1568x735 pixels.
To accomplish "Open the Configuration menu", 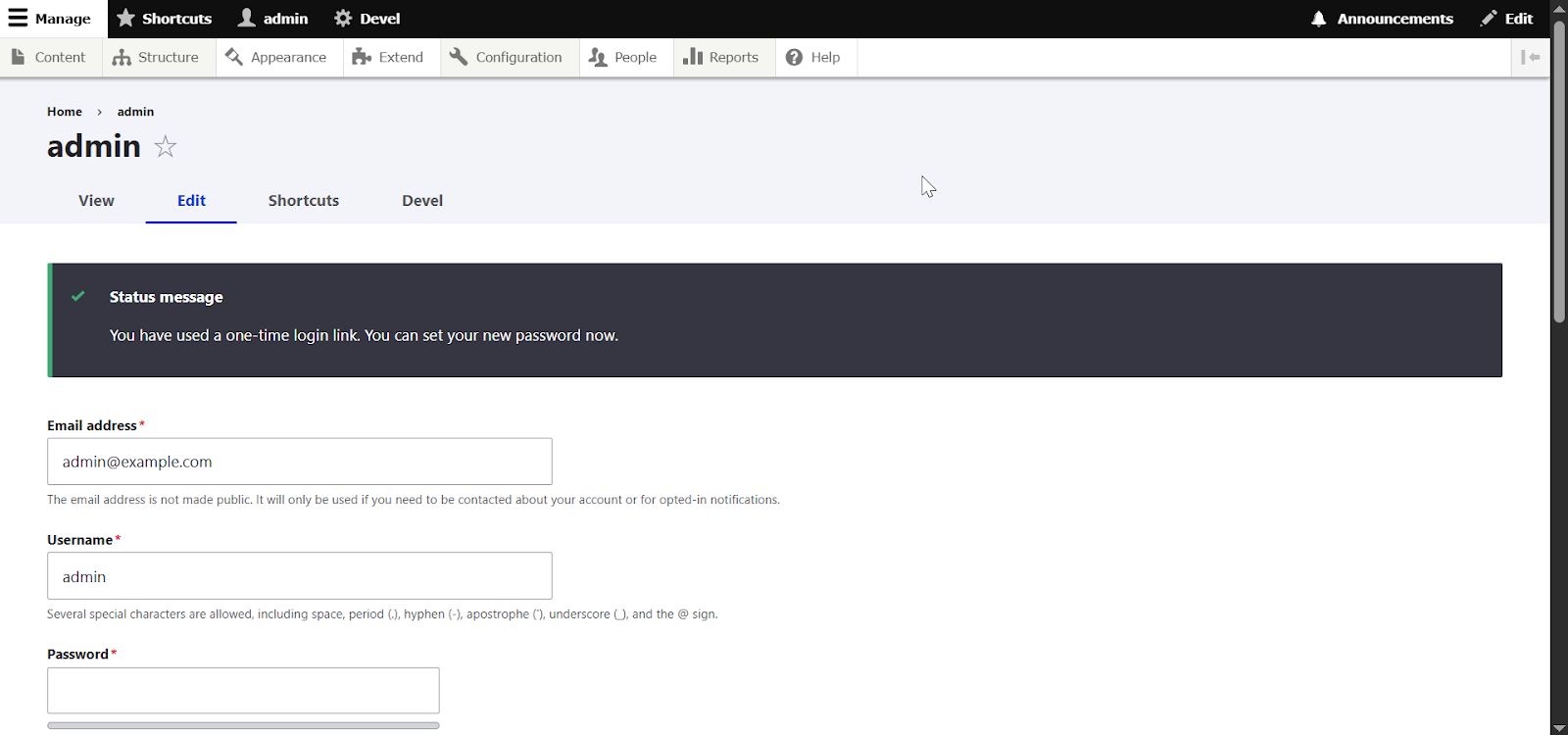I will pyautogui.click(x=506, y=58).
